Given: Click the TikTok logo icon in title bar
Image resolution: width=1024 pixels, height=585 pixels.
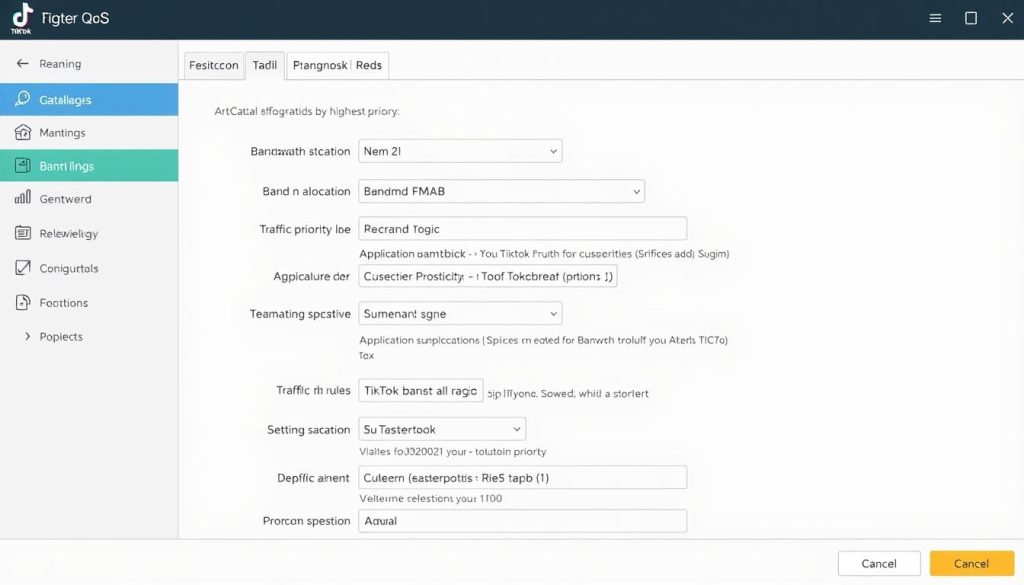Looking at the screenshot, I should [22, 18].
